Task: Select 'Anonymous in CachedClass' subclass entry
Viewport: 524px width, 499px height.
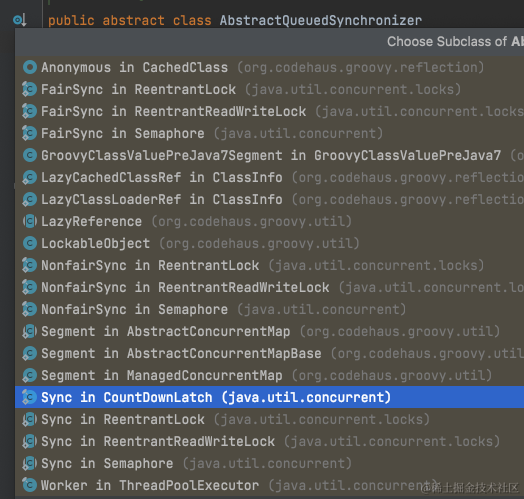Action: 269,68
